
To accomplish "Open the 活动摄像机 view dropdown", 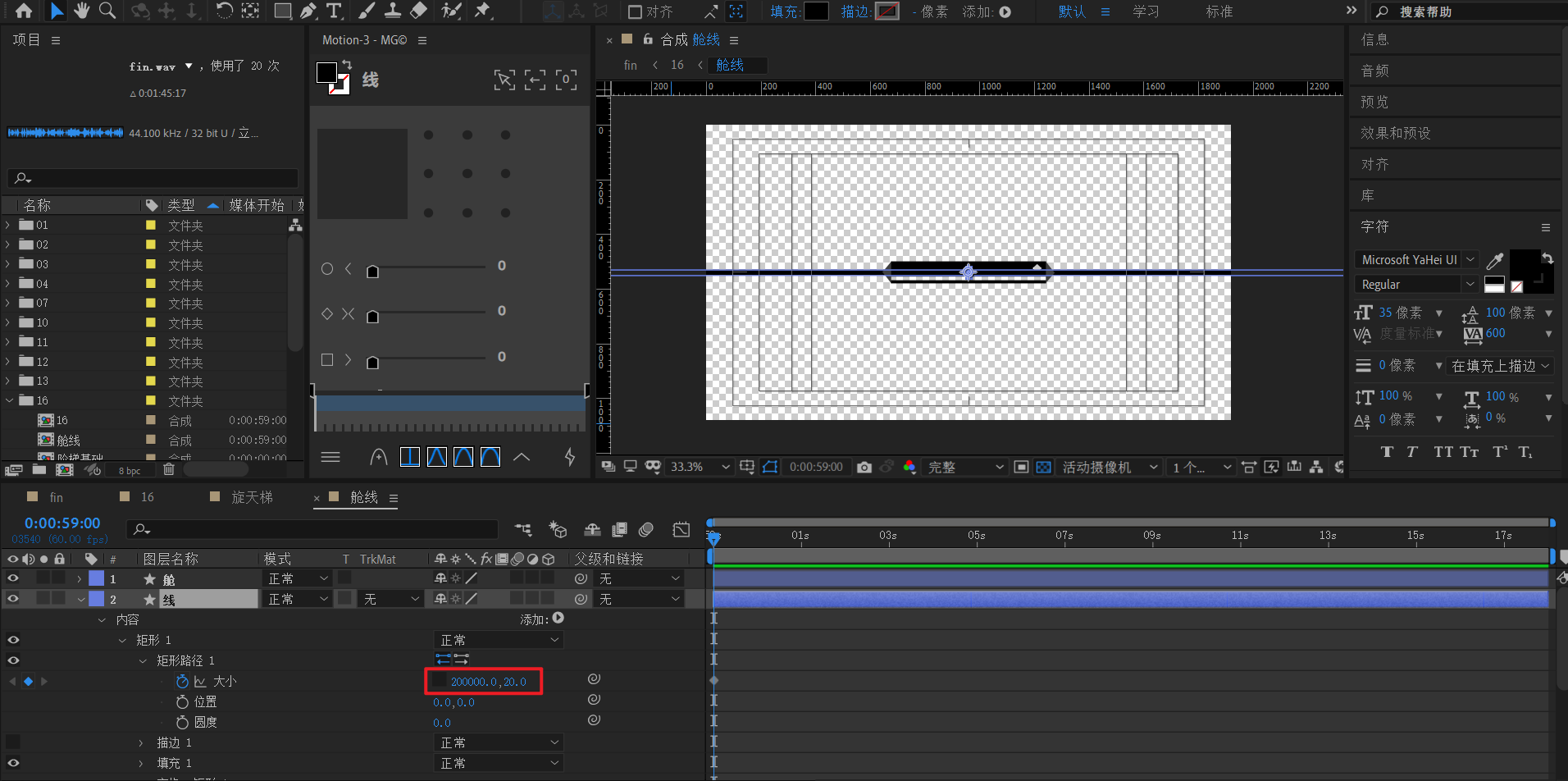I will click(x=1110, y=467).
